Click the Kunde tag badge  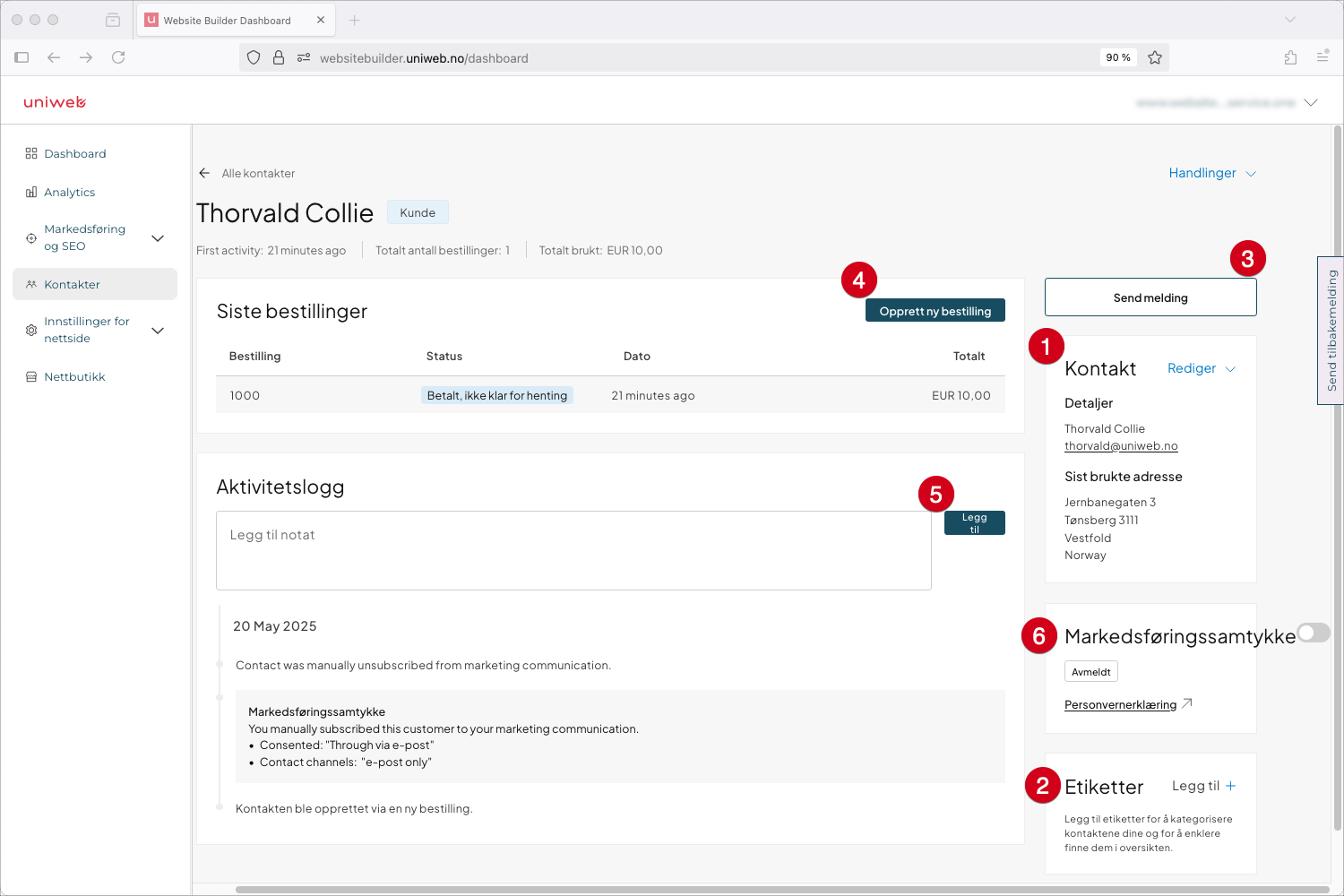pyautogui.click(x=418, y=212)
